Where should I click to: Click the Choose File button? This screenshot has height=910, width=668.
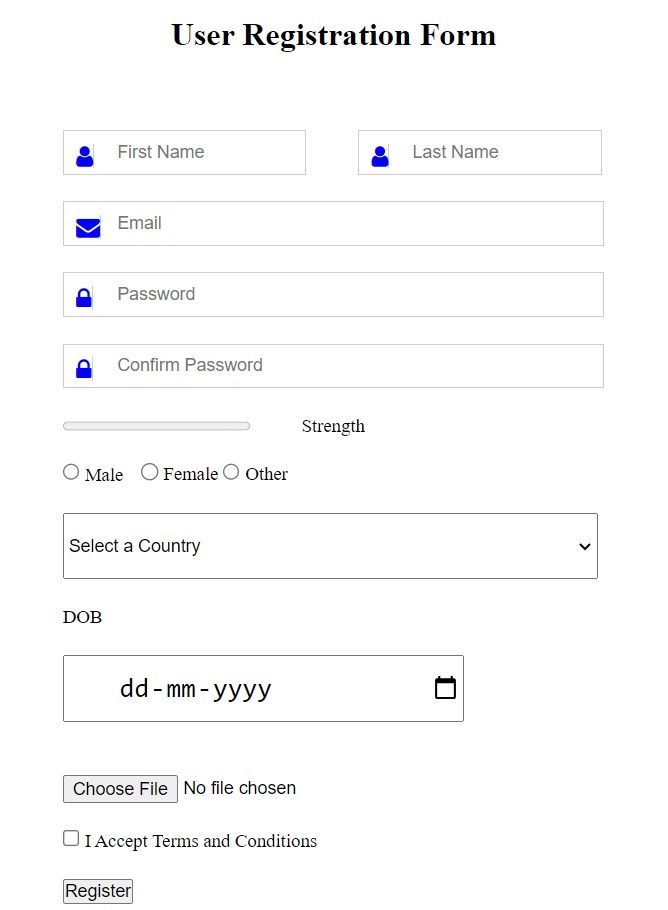tap(120, 789)
